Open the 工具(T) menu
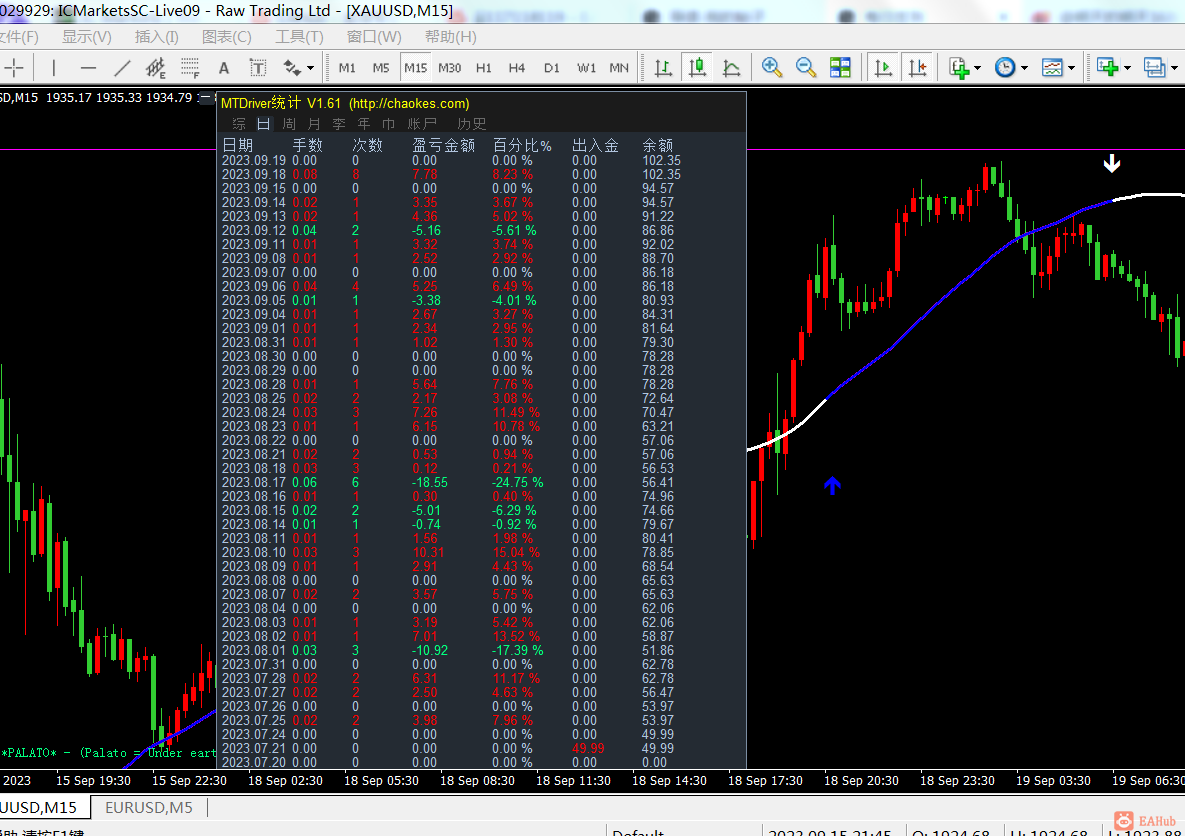Image resolution: width=1185 pixels, height=836 pixels. (299, 36)
